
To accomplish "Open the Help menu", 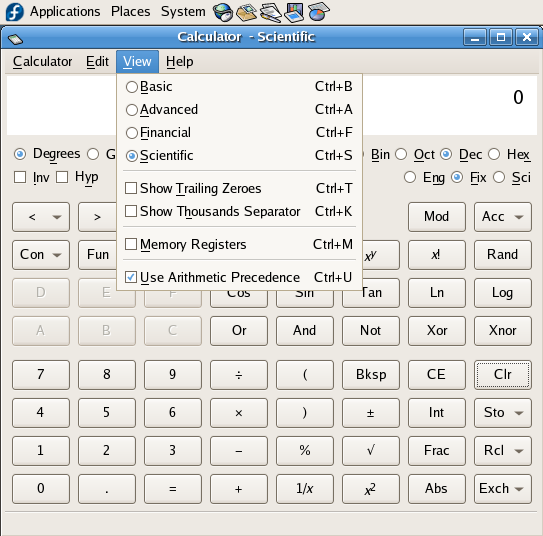I will [179, 62].
